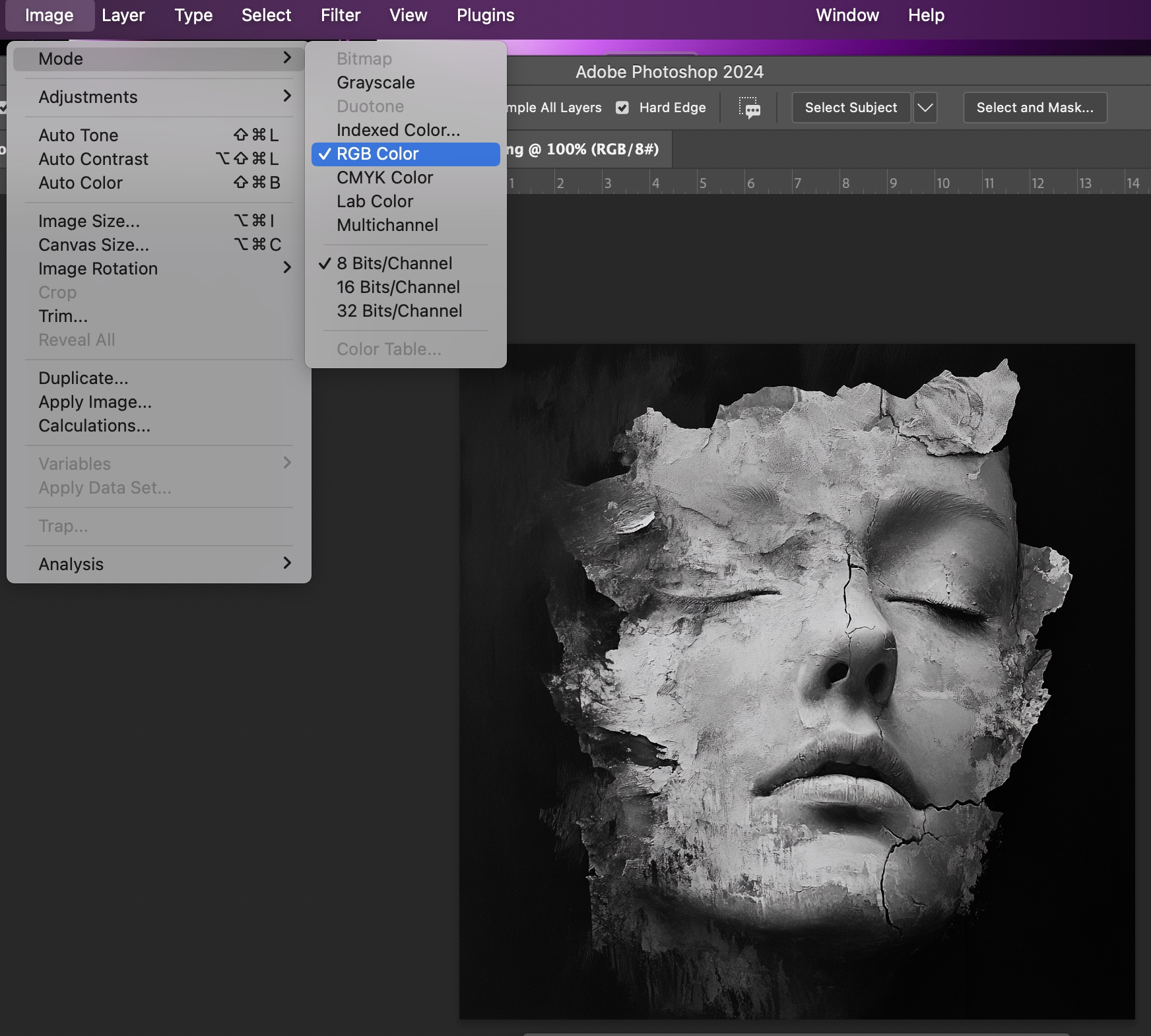
Task: Click the Select and Mask... button
Action: click(x=1035, y=108)
